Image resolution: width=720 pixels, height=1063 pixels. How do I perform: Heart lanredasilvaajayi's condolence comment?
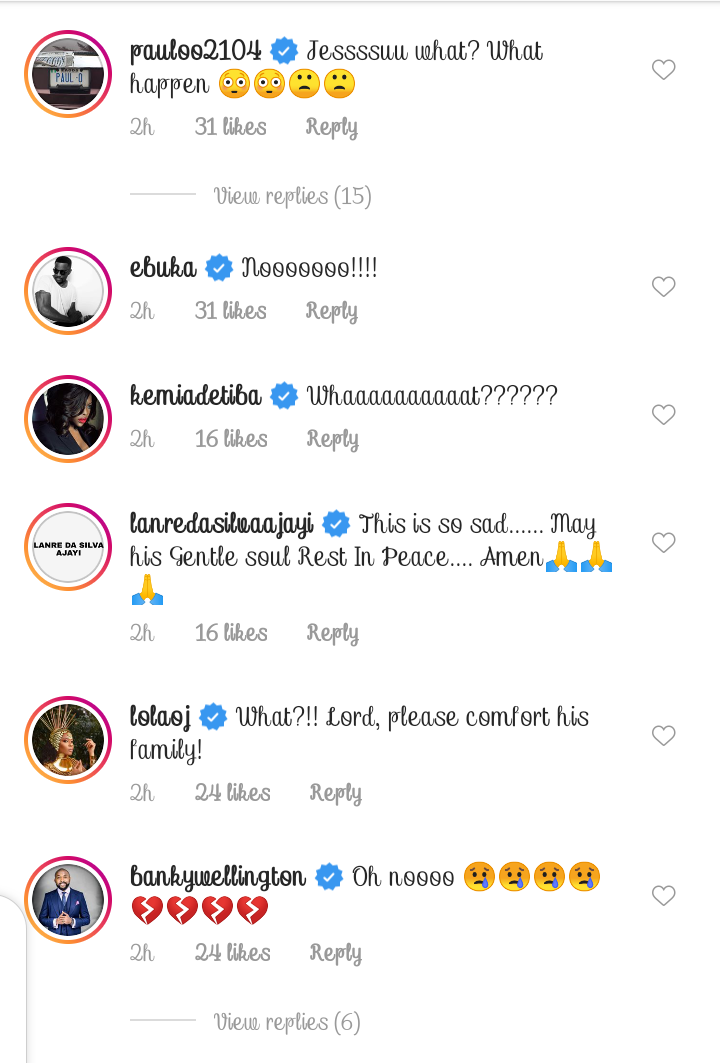point(664,543)
